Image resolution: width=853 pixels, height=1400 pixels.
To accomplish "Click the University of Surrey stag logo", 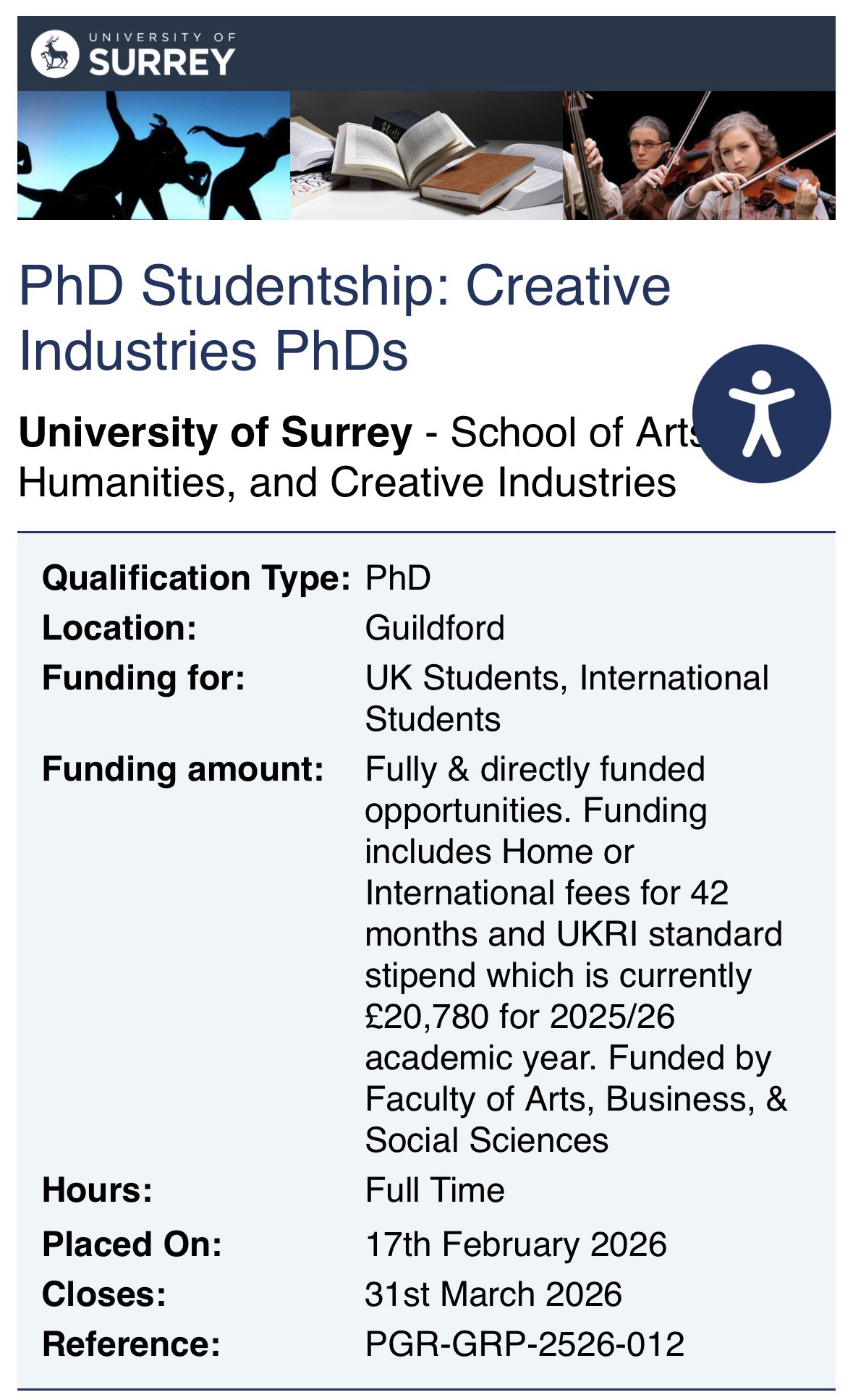I will [x=55, y=54].
